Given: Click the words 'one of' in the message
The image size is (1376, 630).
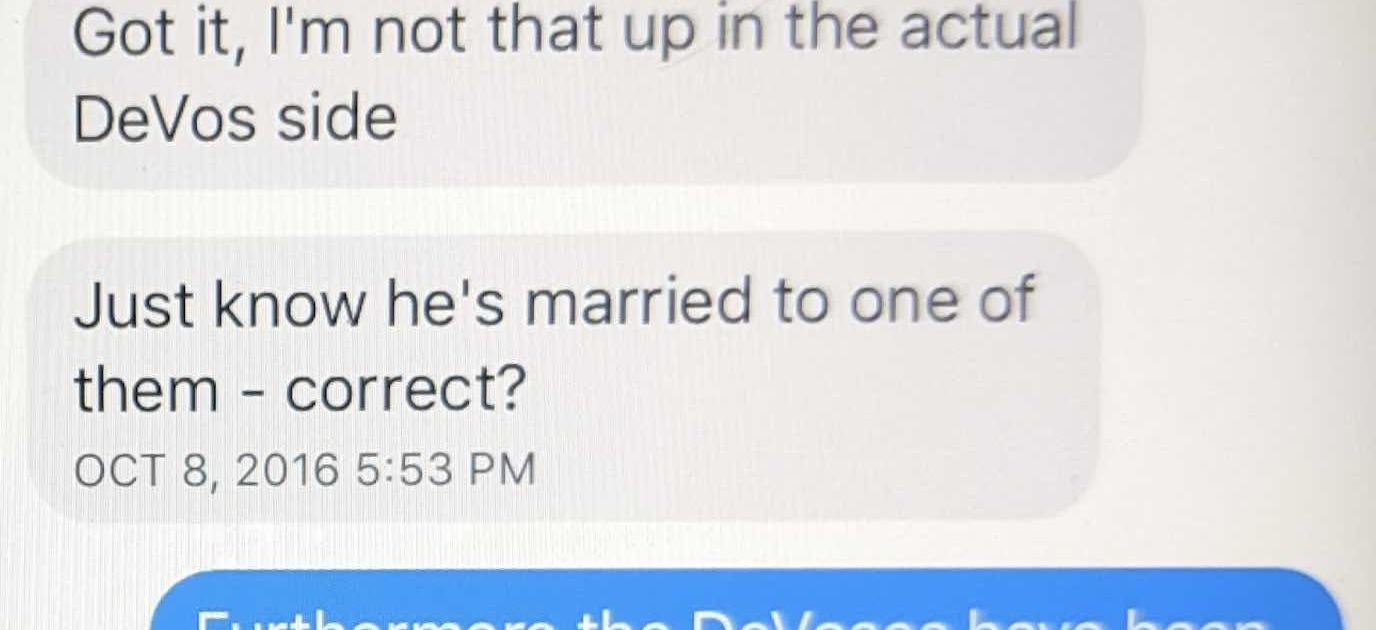Looking at the screenshot, I should [941, 301].
